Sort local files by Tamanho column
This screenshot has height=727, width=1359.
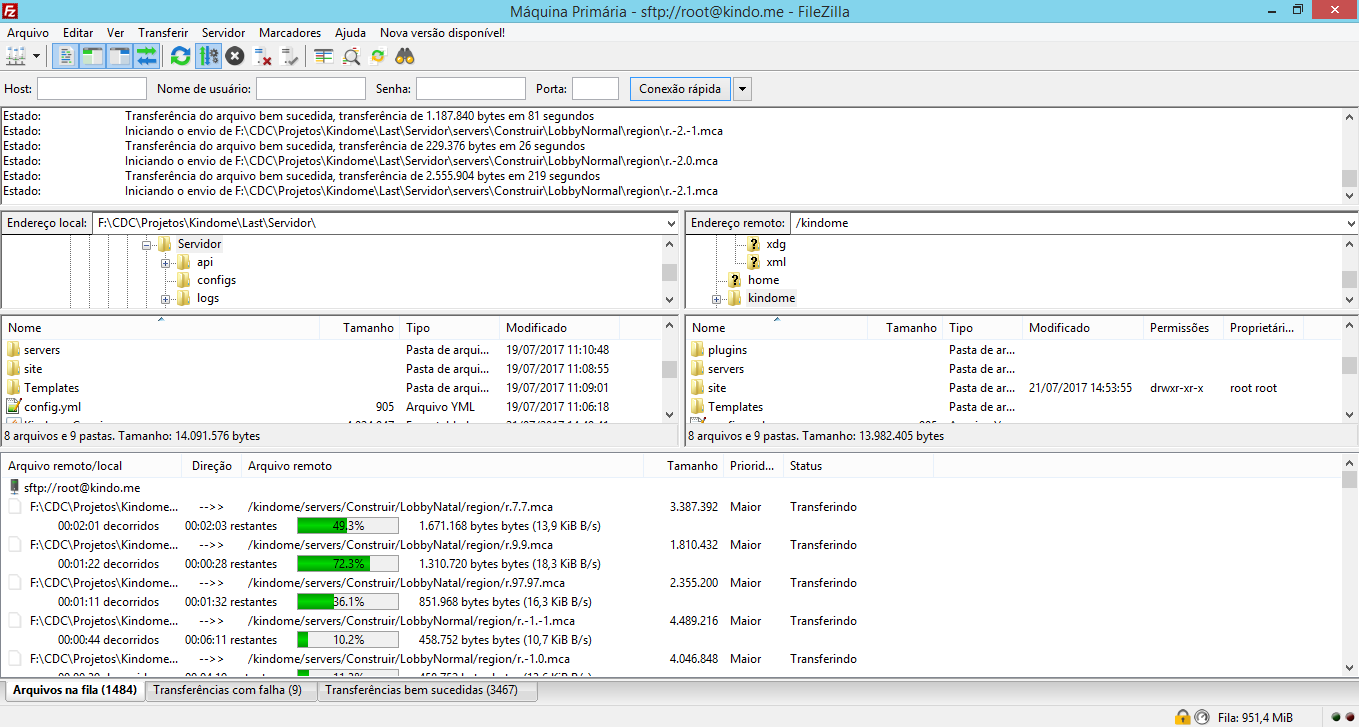(359, 328)
